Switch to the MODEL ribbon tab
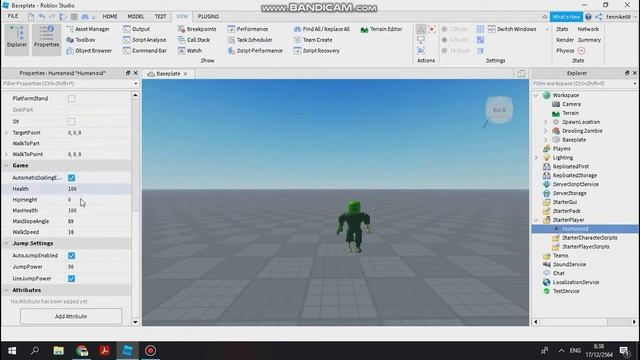The height and width of the screenshot is (360, 640). tap(136, 16)
